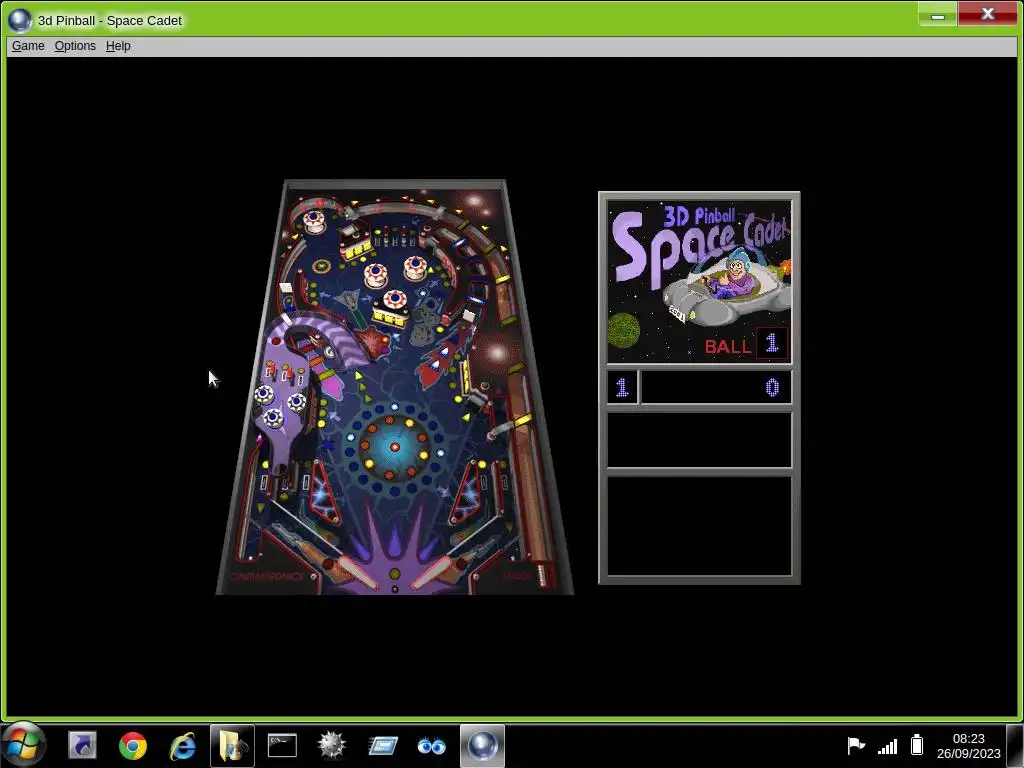Click the blue center target circle on table

tap(394, 447)
